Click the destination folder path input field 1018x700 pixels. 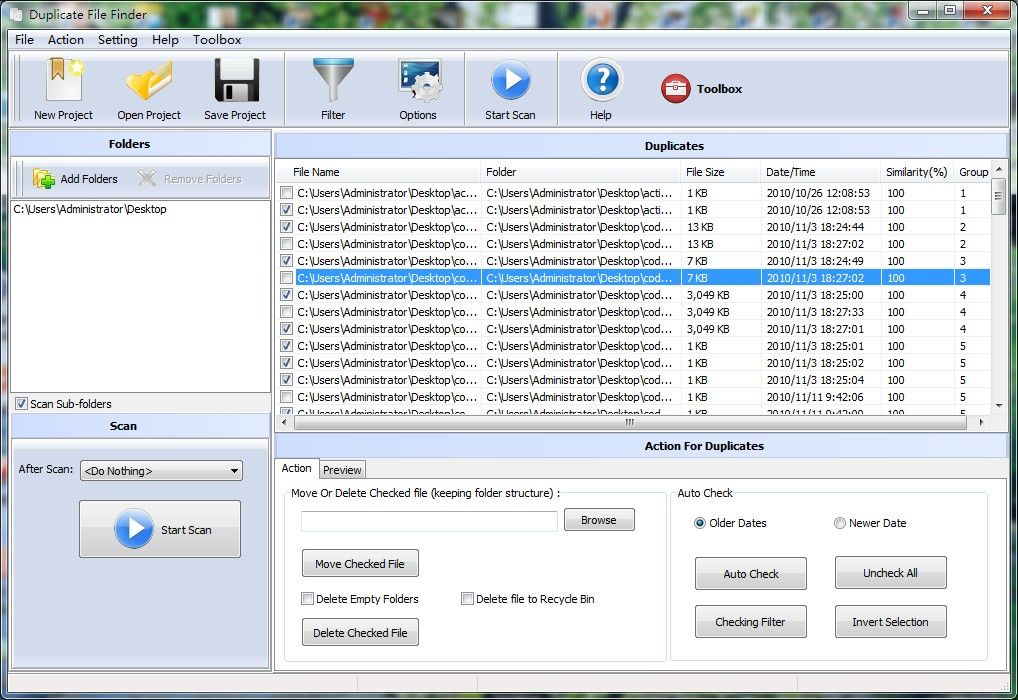429,521
